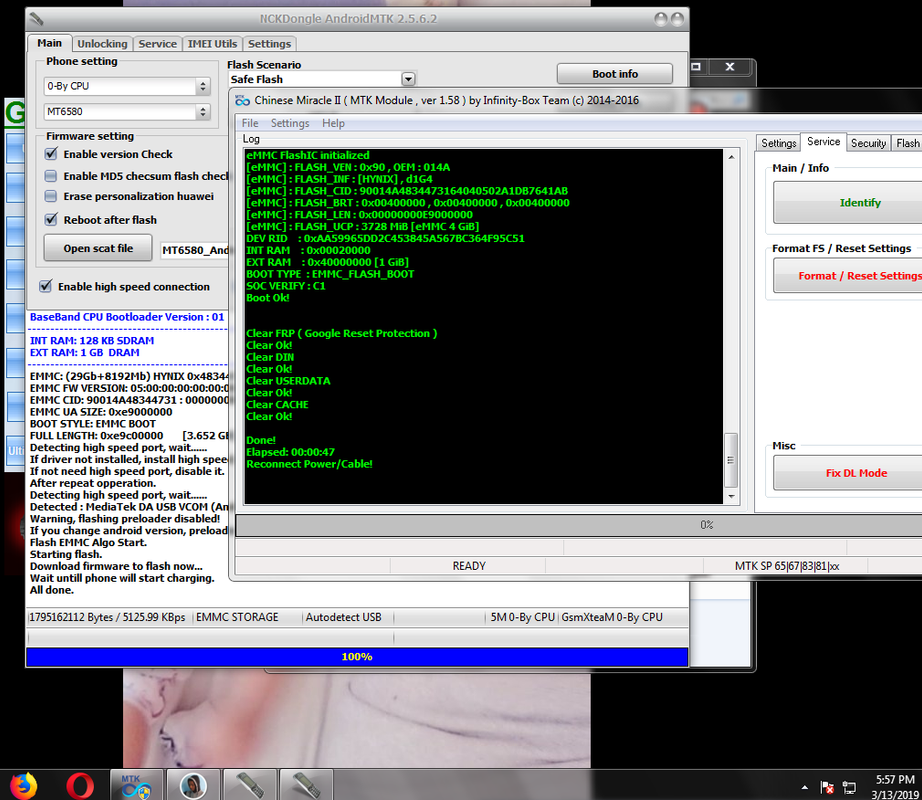
Task: Switch to the Unlocking tab
Action: pyautogui.click(x=102, y=44)
